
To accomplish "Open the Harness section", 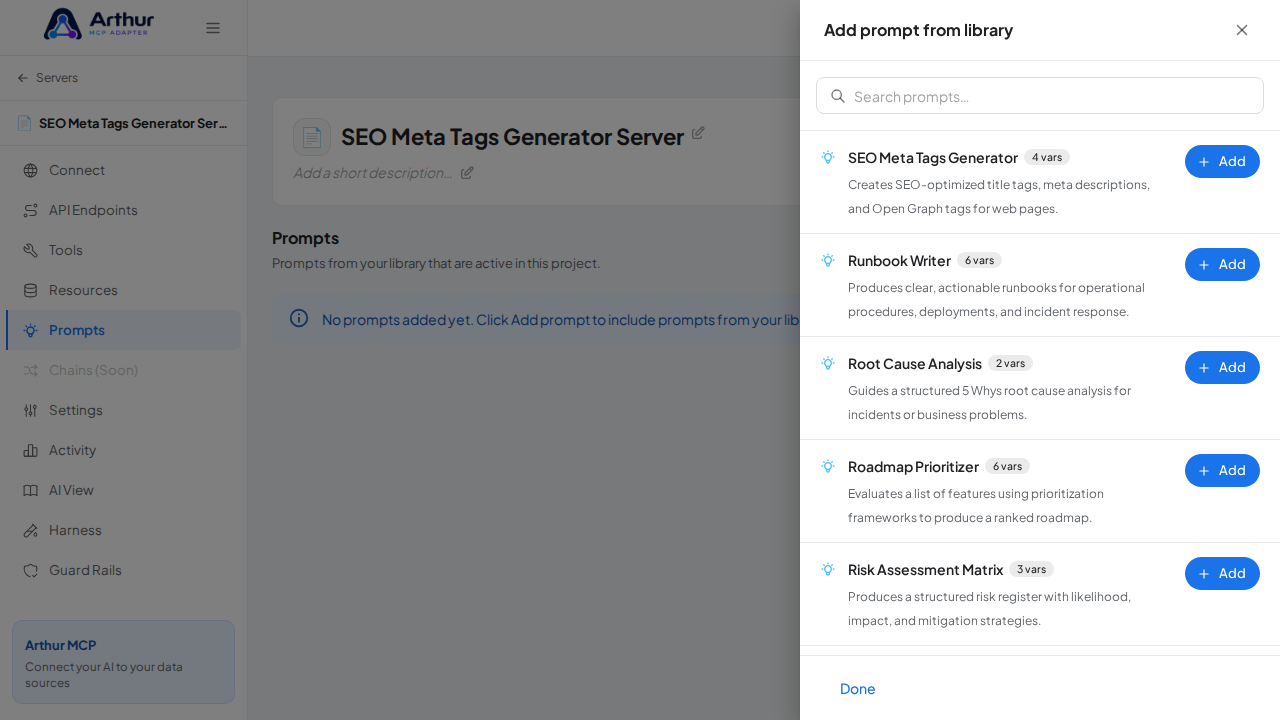I will 123,530.
